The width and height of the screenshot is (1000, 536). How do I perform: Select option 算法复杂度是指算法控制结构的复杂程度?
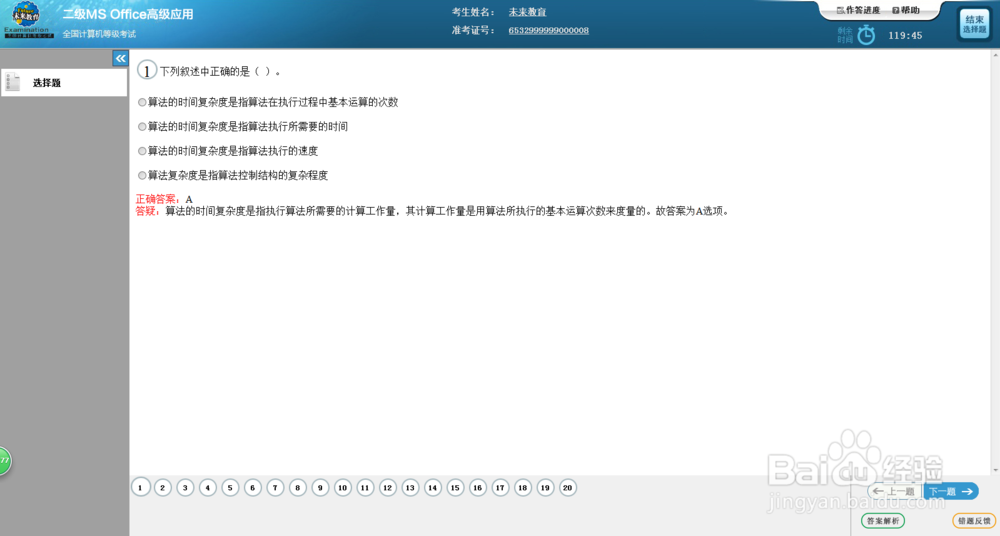click(233, 175)
